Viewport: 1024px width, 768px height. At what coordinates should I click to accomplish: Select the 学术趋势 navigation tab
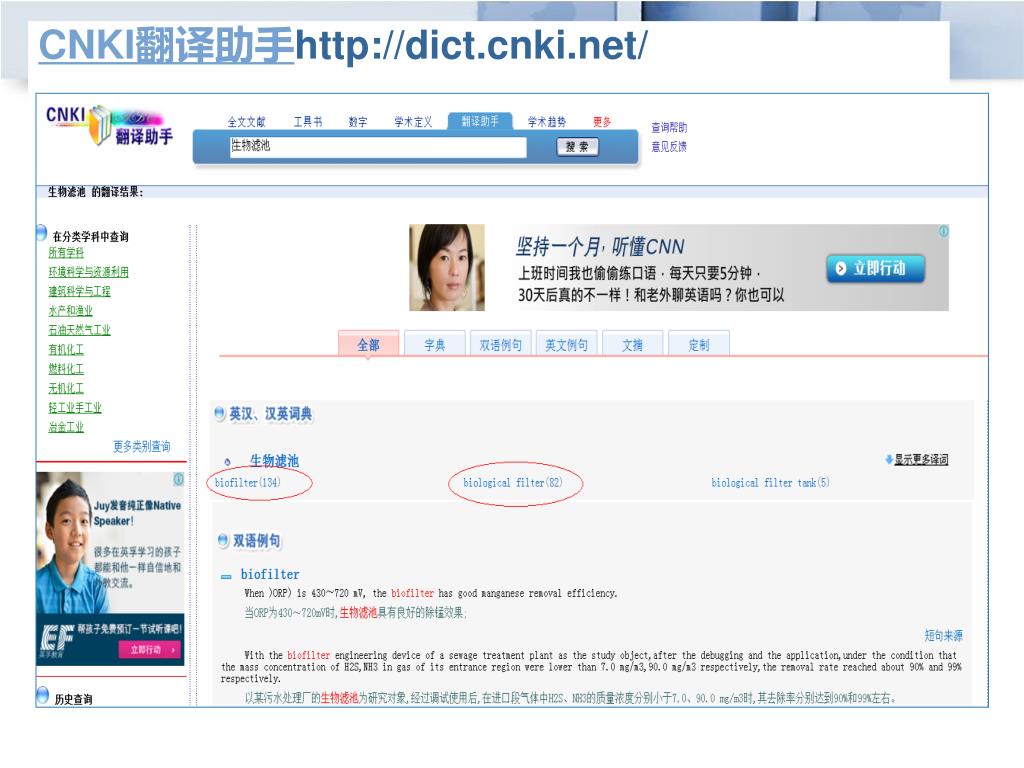pyautogui.click(x=547, y=121)
